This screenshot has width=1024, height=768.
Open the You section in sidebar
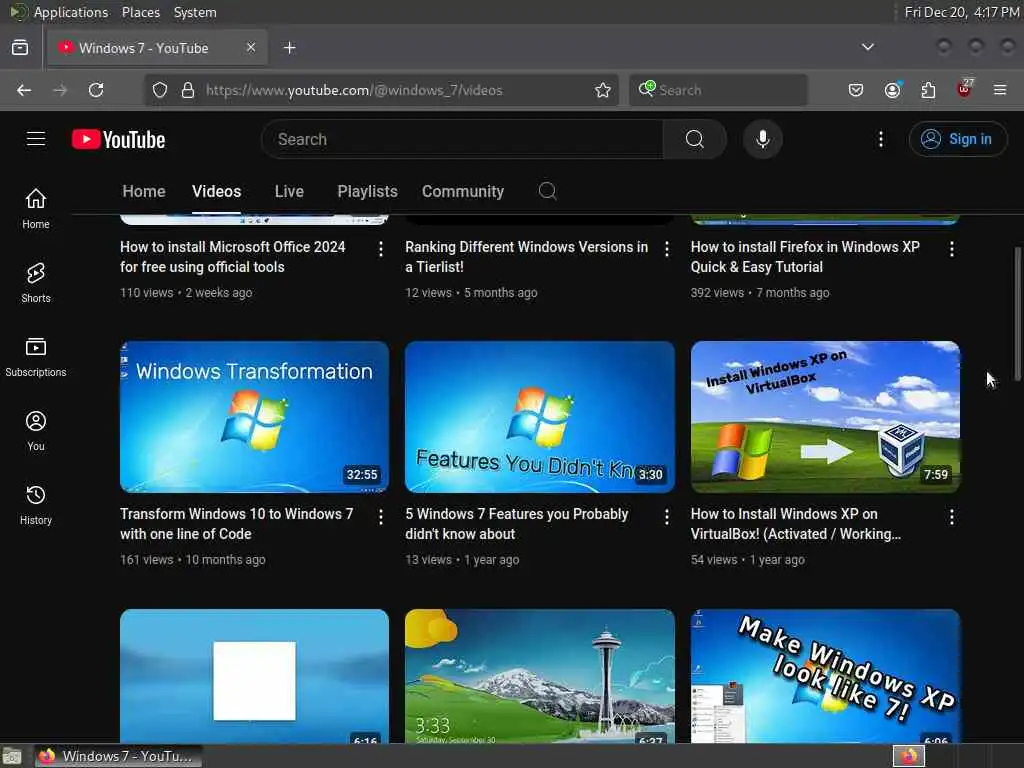pyautogui.click(x=36, y=431)
